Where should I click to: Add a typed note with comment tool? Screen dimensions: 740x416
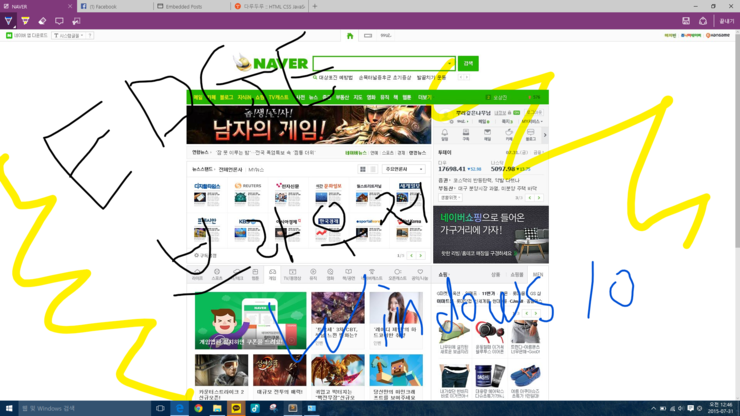[x=59, y=21]
